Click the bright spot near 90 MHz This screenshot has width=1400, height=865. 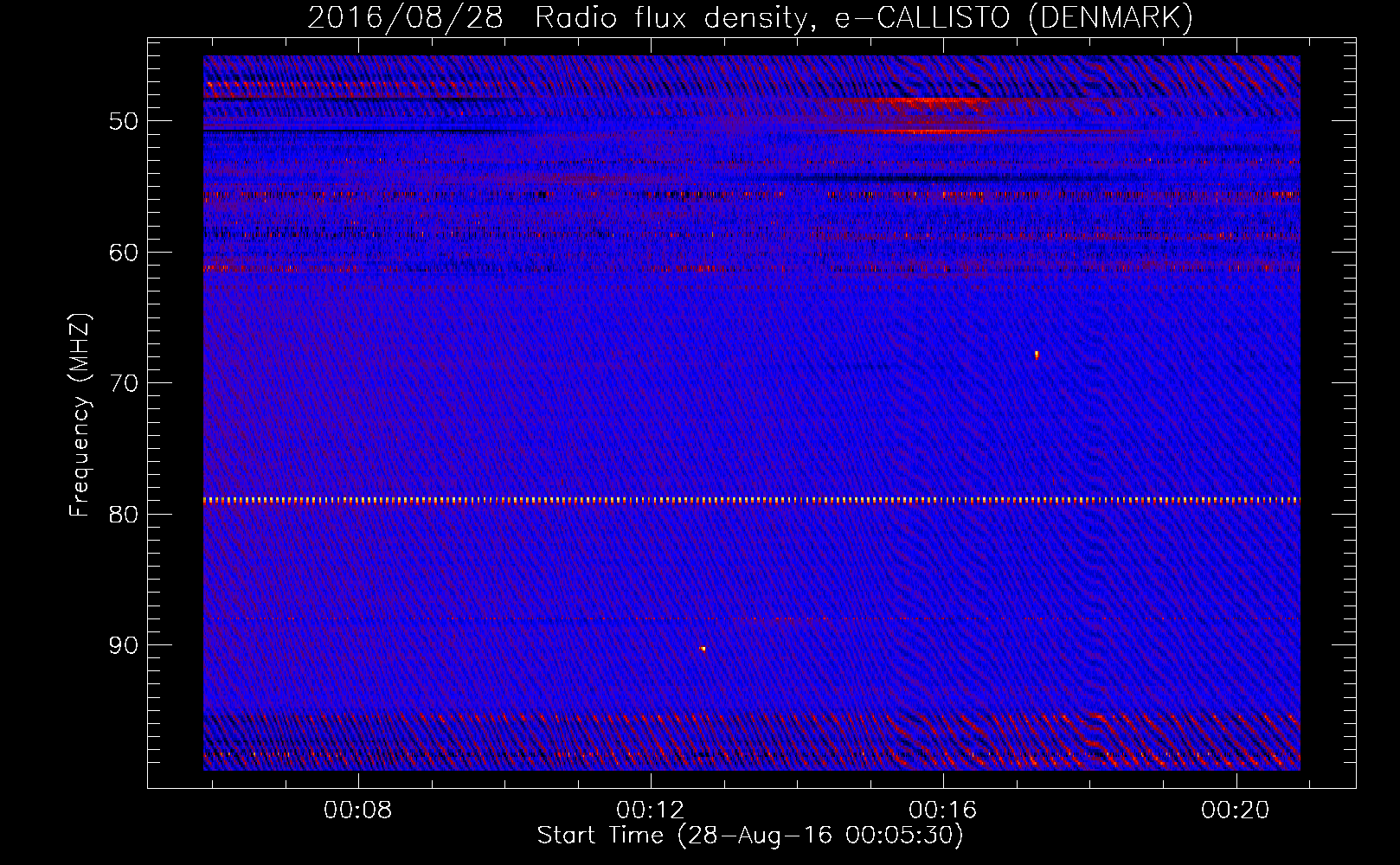point(703,648)
